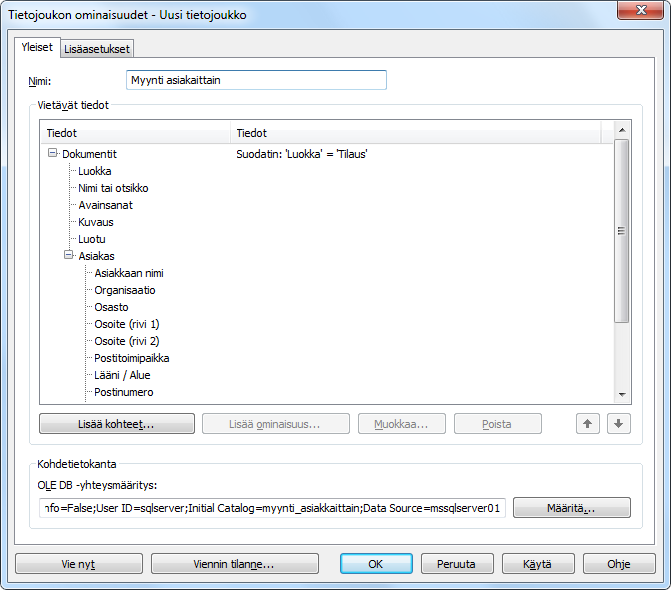Select the Kuvaus row
The image size is (671, 590).
click(95, 222)
